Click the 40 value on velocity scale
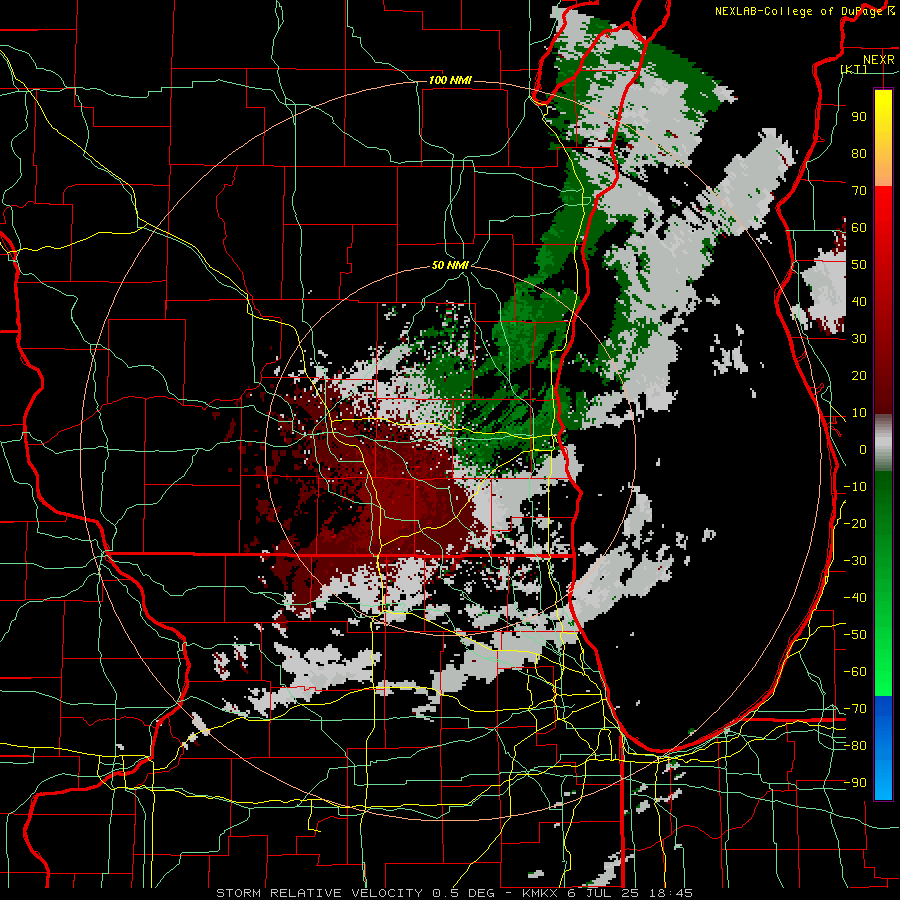The width and height of the screenshot is (900, 900). click(859, 301)
